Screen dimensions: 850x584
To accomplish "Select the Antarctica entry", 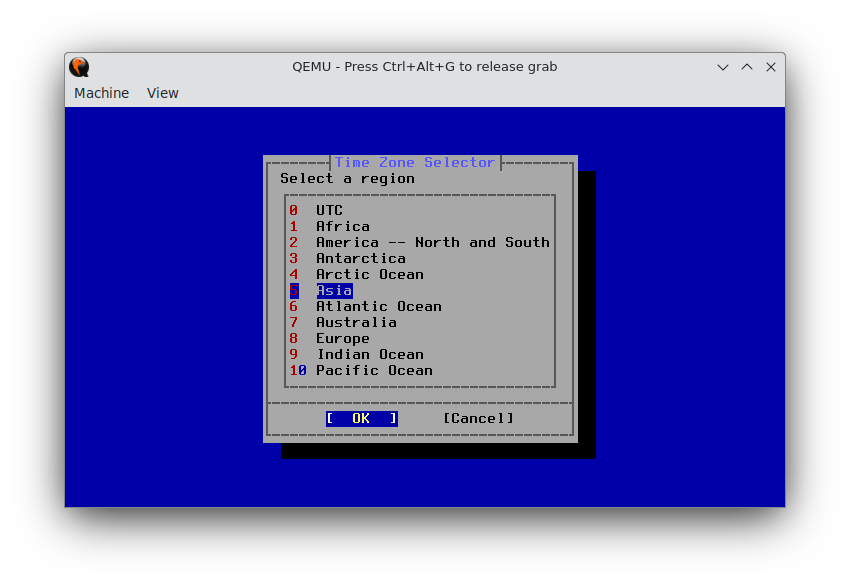I will (361, 258).
